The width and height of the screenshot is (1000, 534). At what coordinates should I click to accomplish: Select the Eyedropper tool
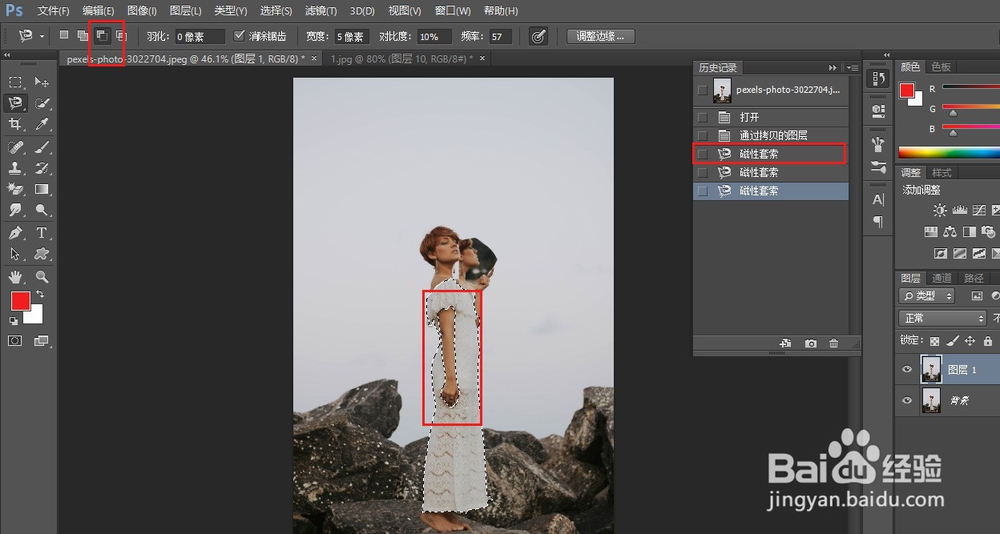(x=41, y=124)
